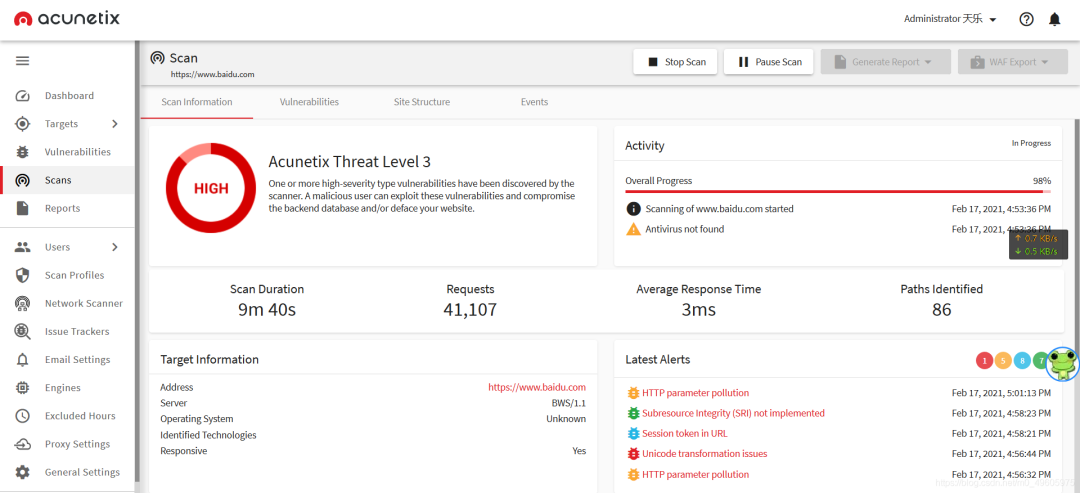Open the Generate Report dropdown

885,62
